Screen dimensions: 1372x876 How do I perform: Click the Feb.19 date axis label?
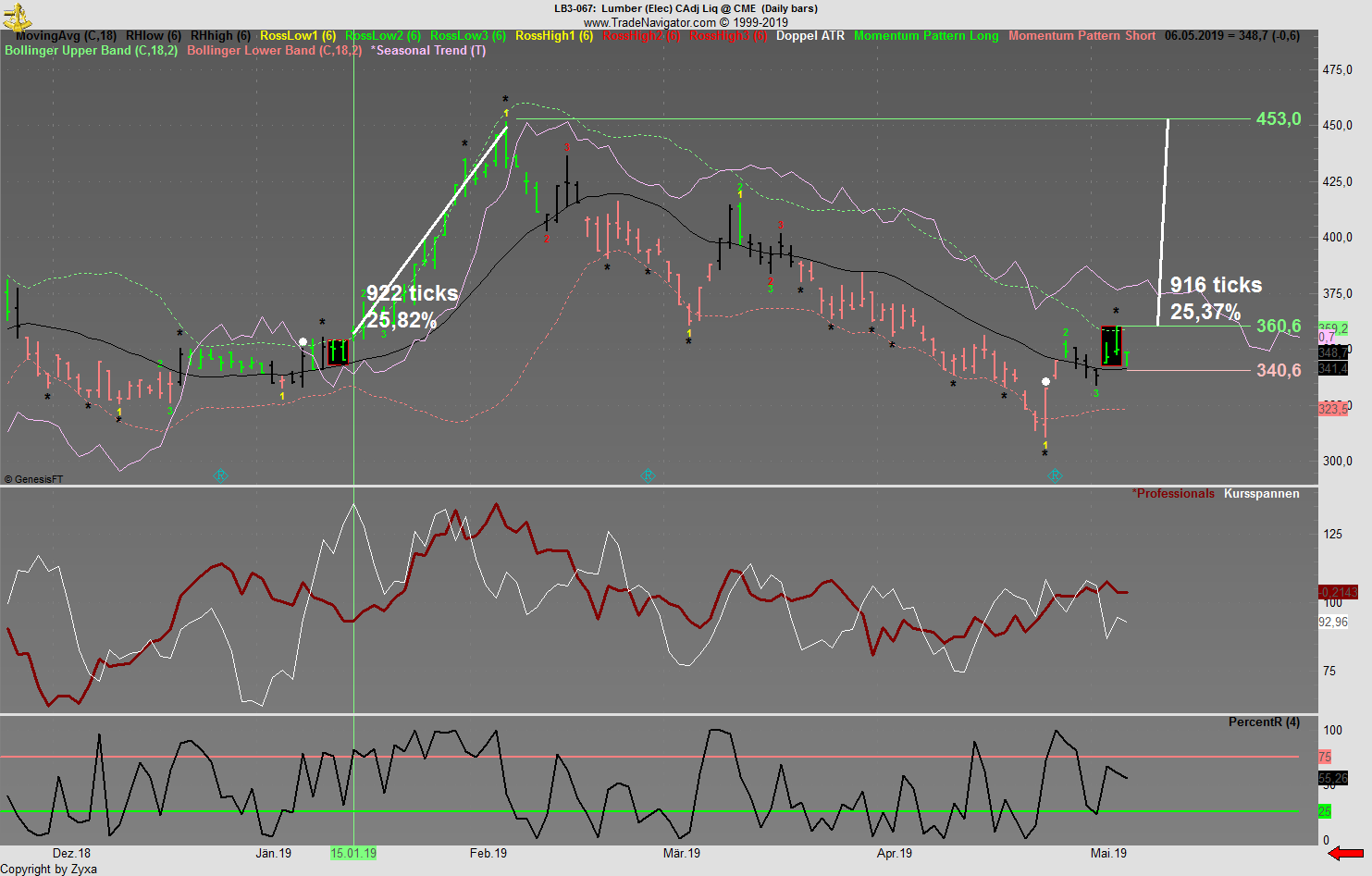pyautogui.click(x=488, y=853)
